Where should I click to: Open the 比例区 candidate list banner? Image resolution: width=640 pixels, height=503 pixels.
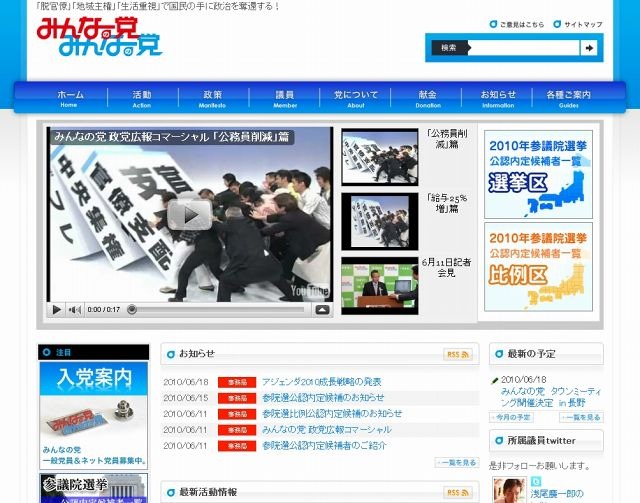coord(538,267)
